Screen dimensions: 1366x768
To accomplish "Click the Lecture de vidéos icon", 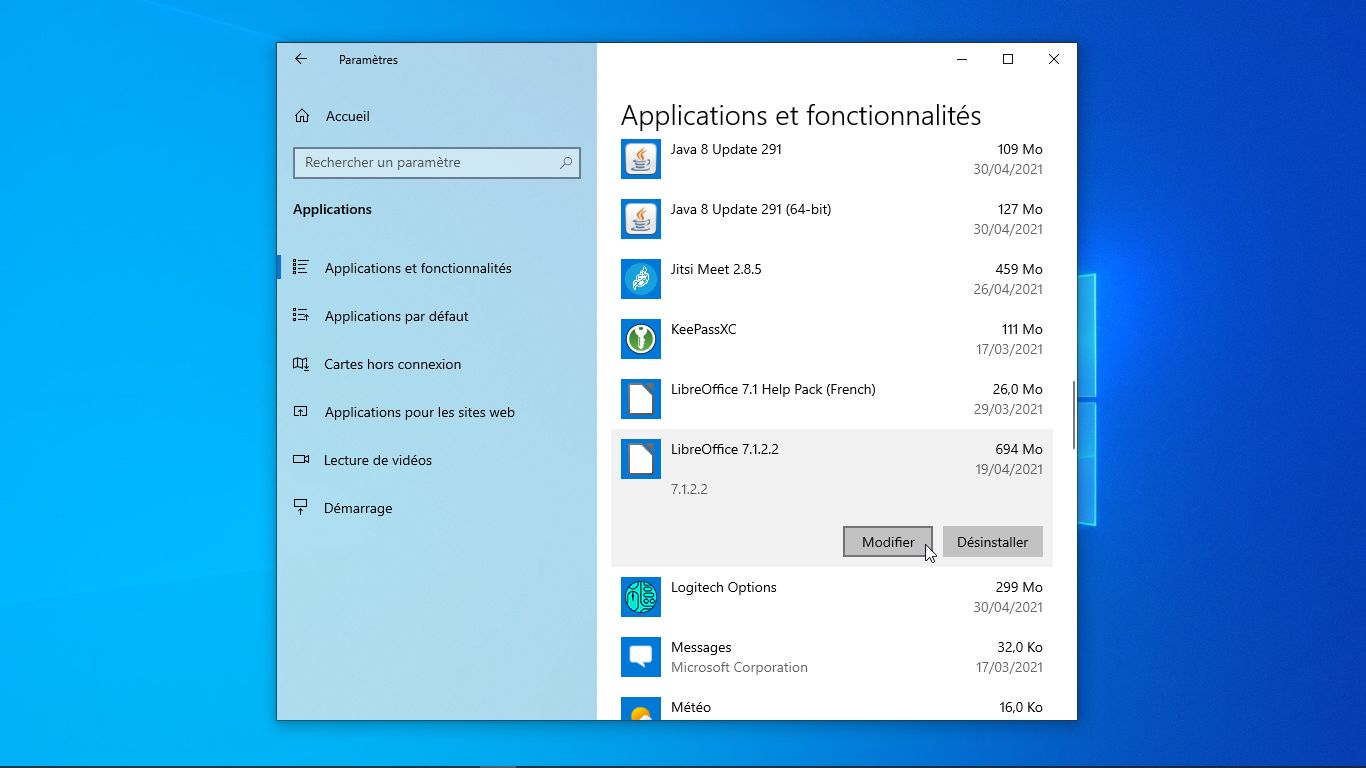I will point(300,459).
